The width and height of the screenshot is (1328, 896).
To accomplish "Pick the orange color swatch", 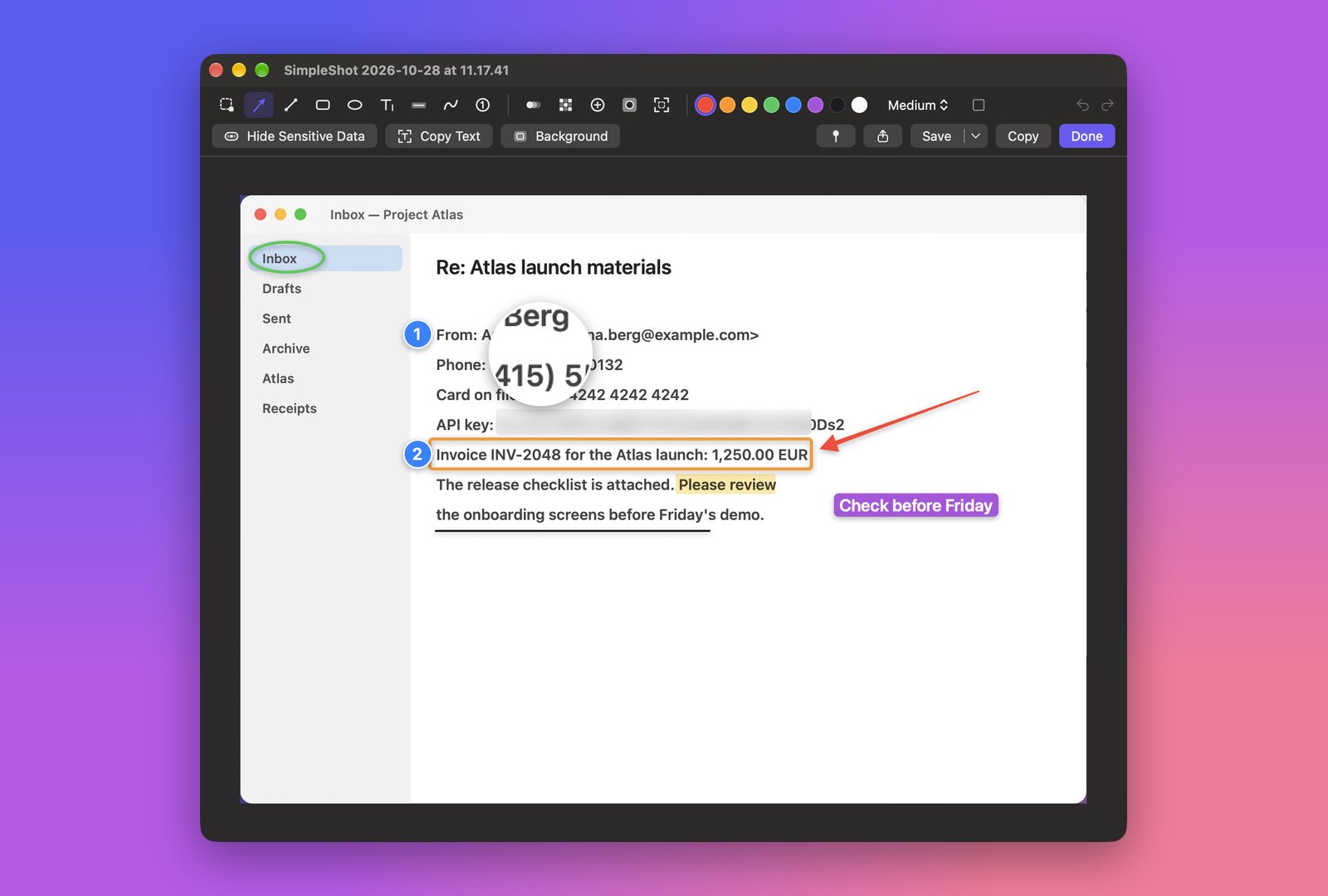I will click(727, 105).
